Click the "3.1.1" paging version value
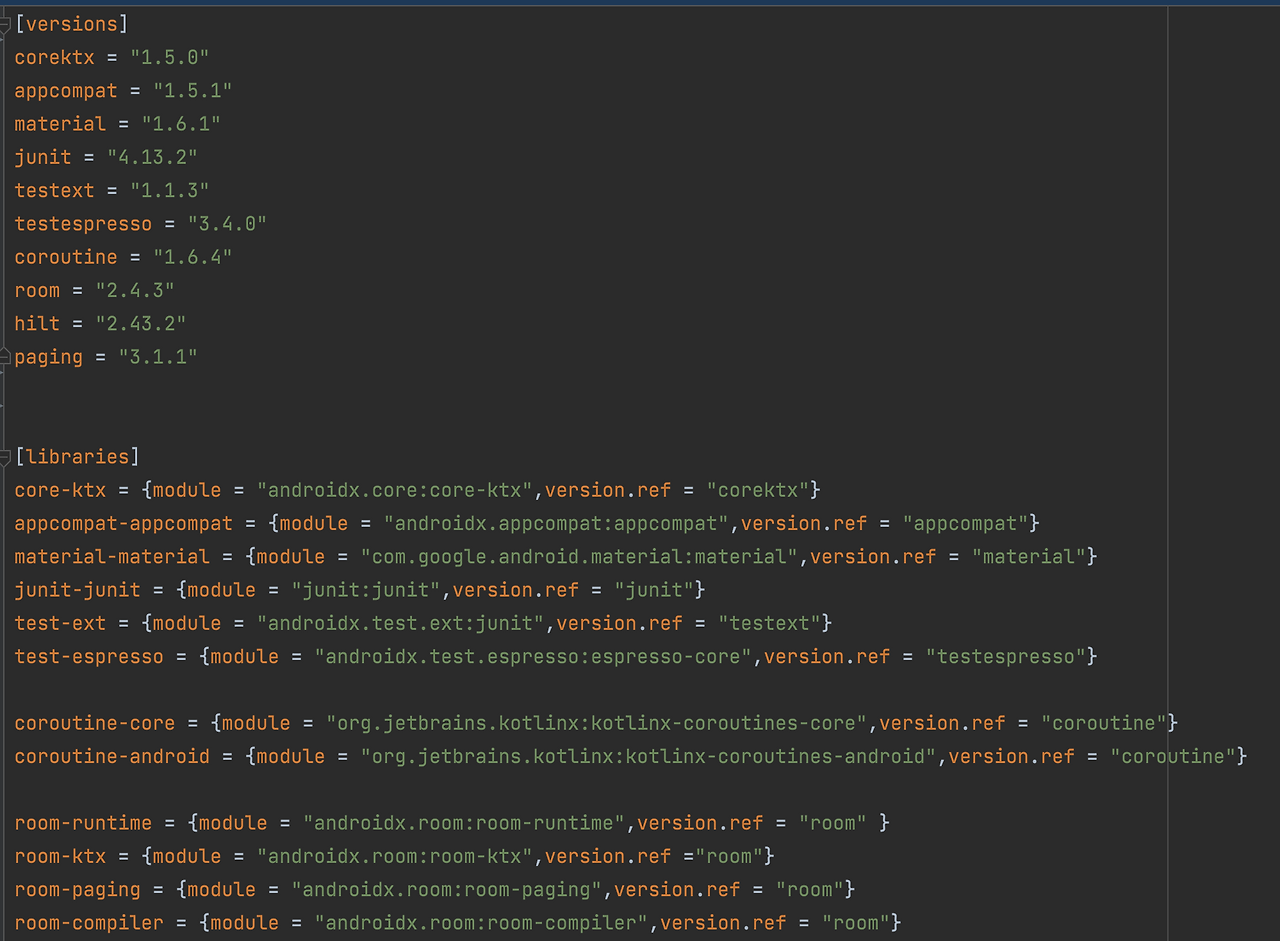Image resolution: width=1280 pixels, height=941 pixels. [157, 357]
